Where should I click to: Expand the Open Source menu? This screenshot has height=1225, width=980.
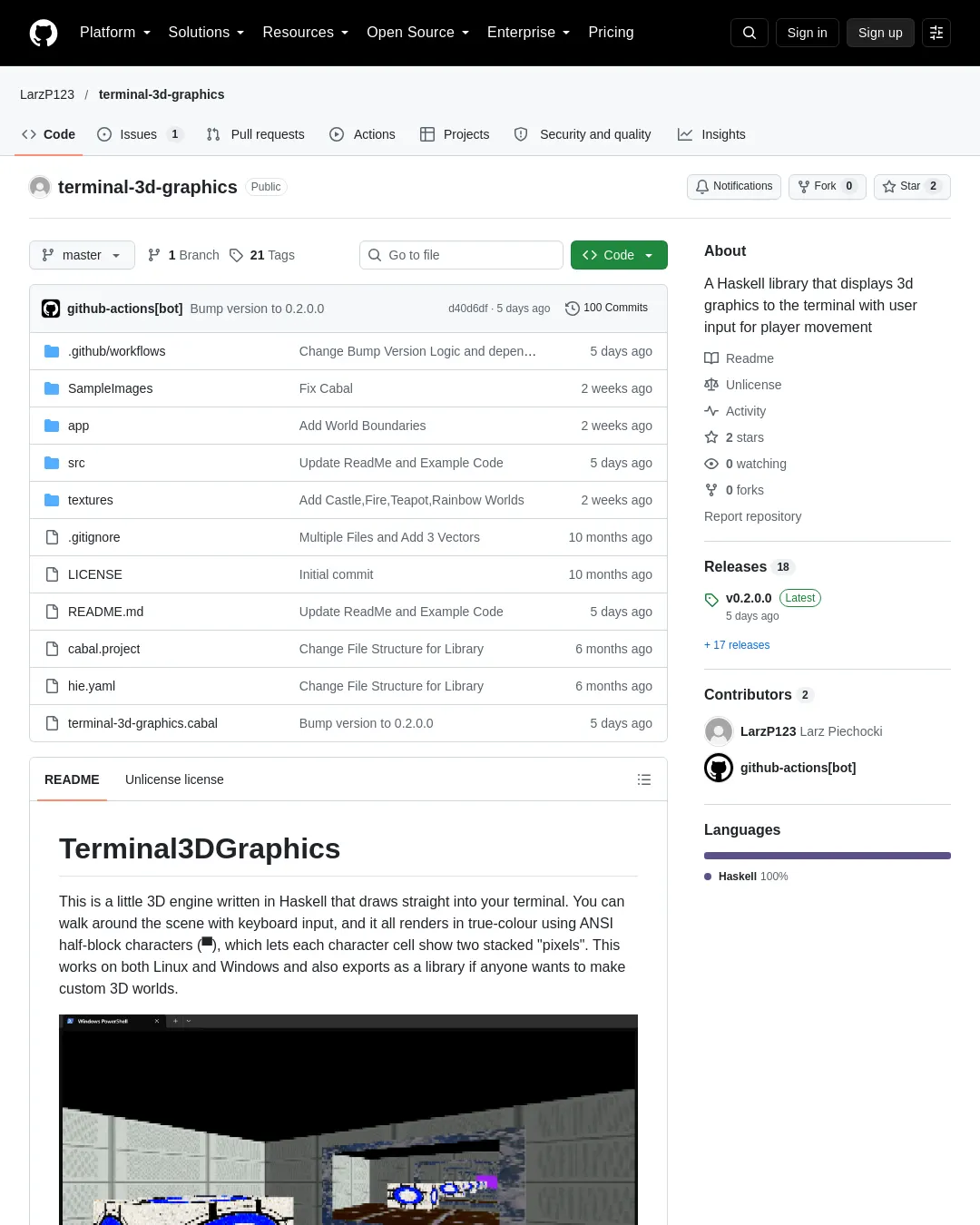click(418, 33)
